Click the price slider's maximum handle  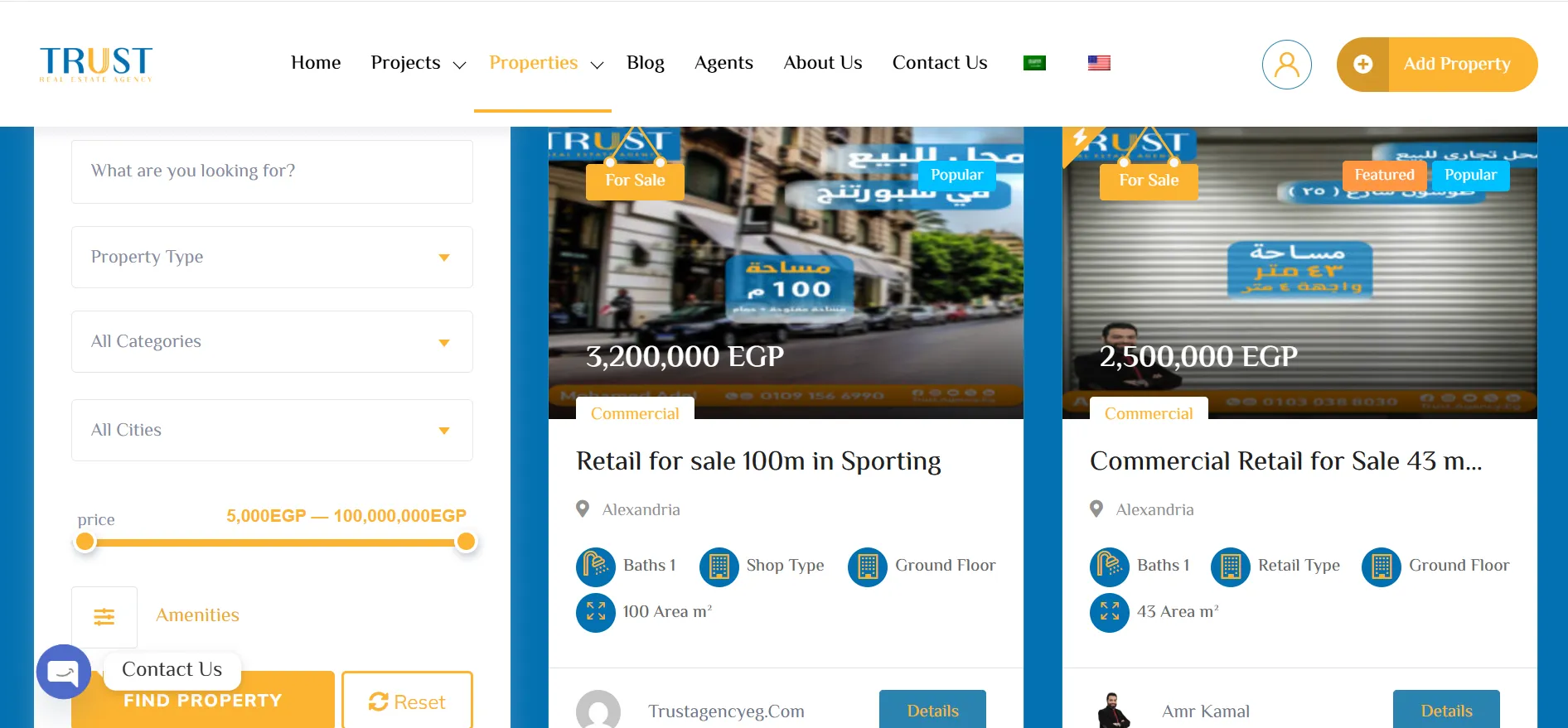pos(467,542)
